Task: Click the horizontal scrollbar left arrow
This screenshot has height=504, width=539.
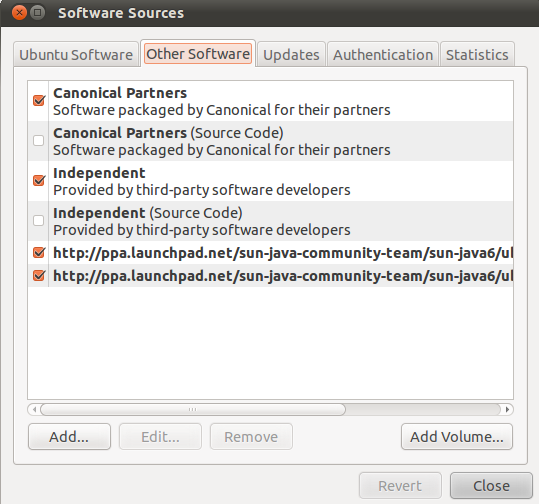Action: pyautogui.click(x=34, y=409)
